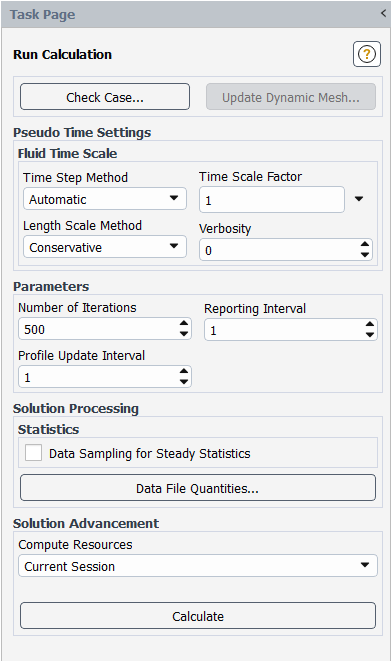Open the Time Step Method dropdown
The height and width of the screenshot is (661, 392).
click(x=105, y=199)
